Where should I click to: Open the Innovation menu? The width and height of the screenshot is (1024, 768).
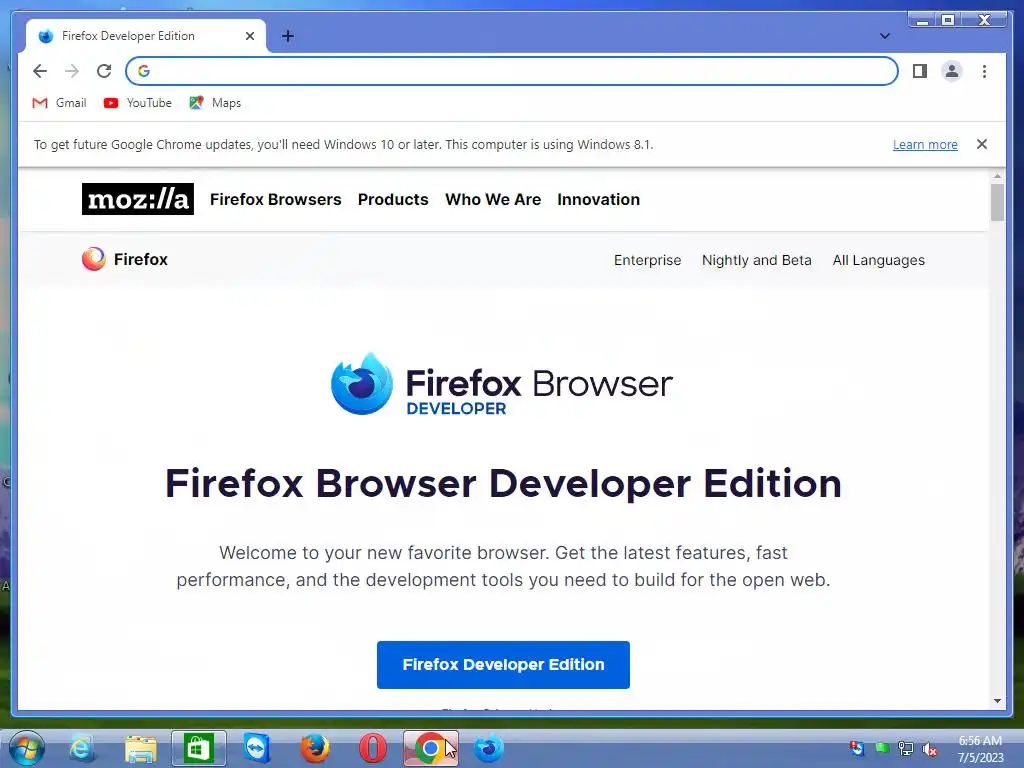click(598, 199)
